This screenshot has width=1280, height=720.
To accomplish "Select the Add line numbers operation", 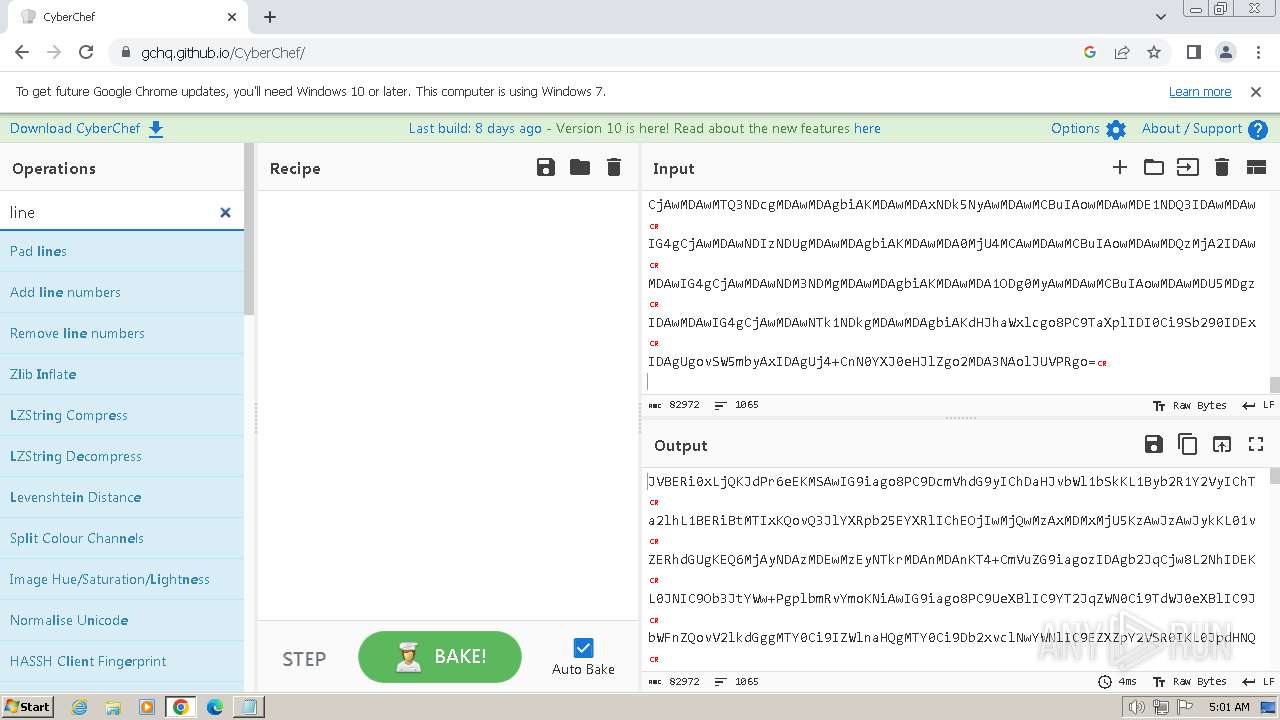I will (122, 292).
